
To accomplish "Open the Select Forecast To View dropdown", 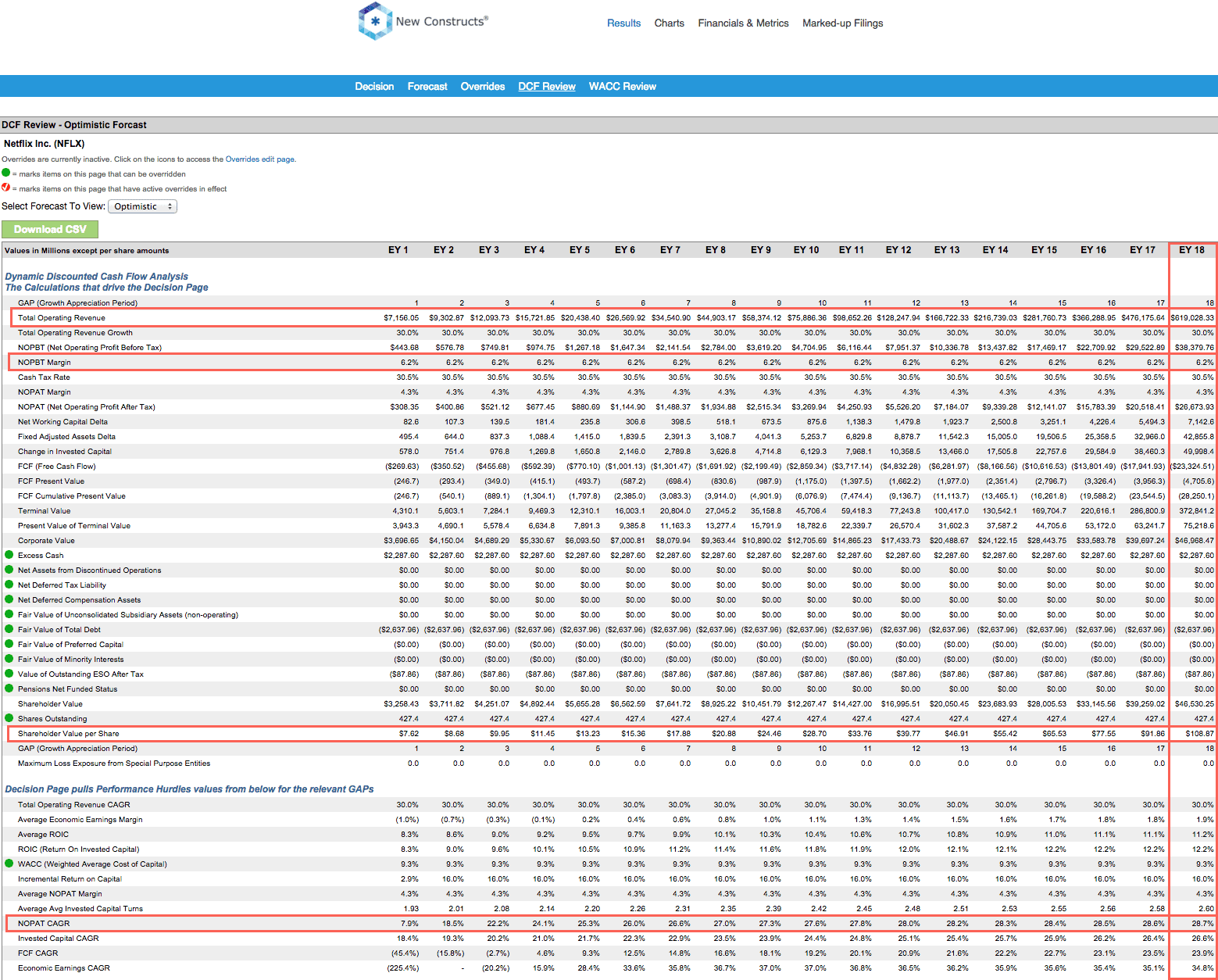I will click(x=142, y=206).
